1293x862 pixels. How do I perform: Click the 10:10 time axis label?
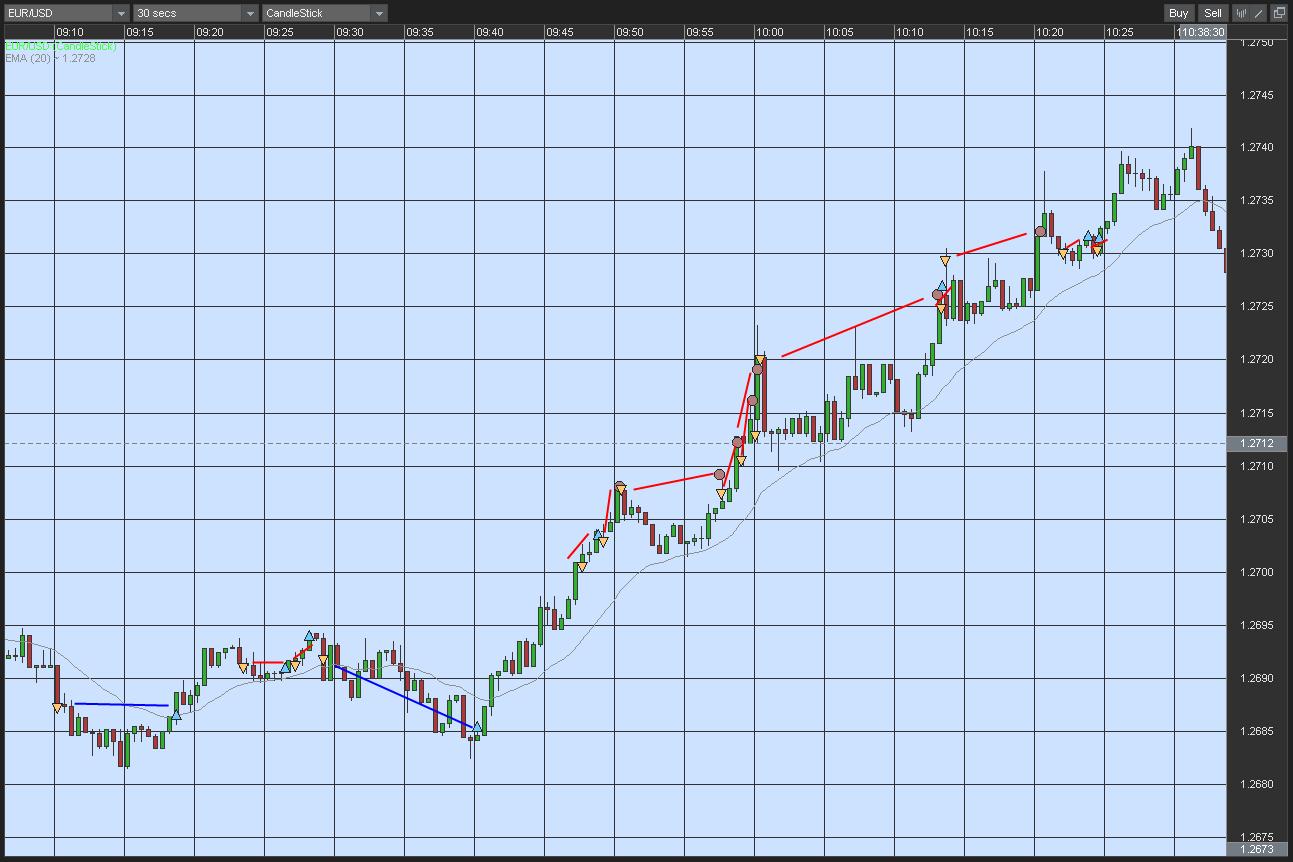[x=910, y=32]
